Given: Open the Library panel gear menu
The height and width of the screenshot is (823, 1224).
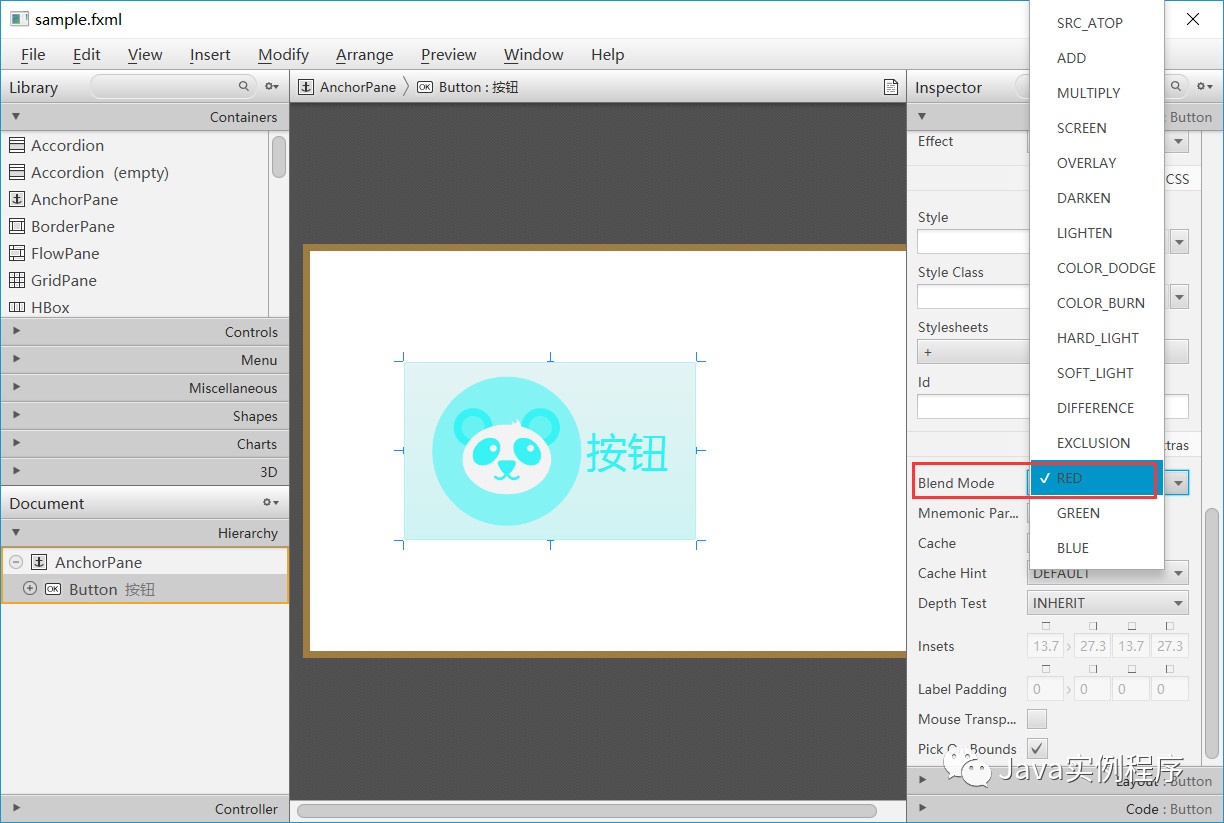Looking at the screenshot, I should [270, 87].
